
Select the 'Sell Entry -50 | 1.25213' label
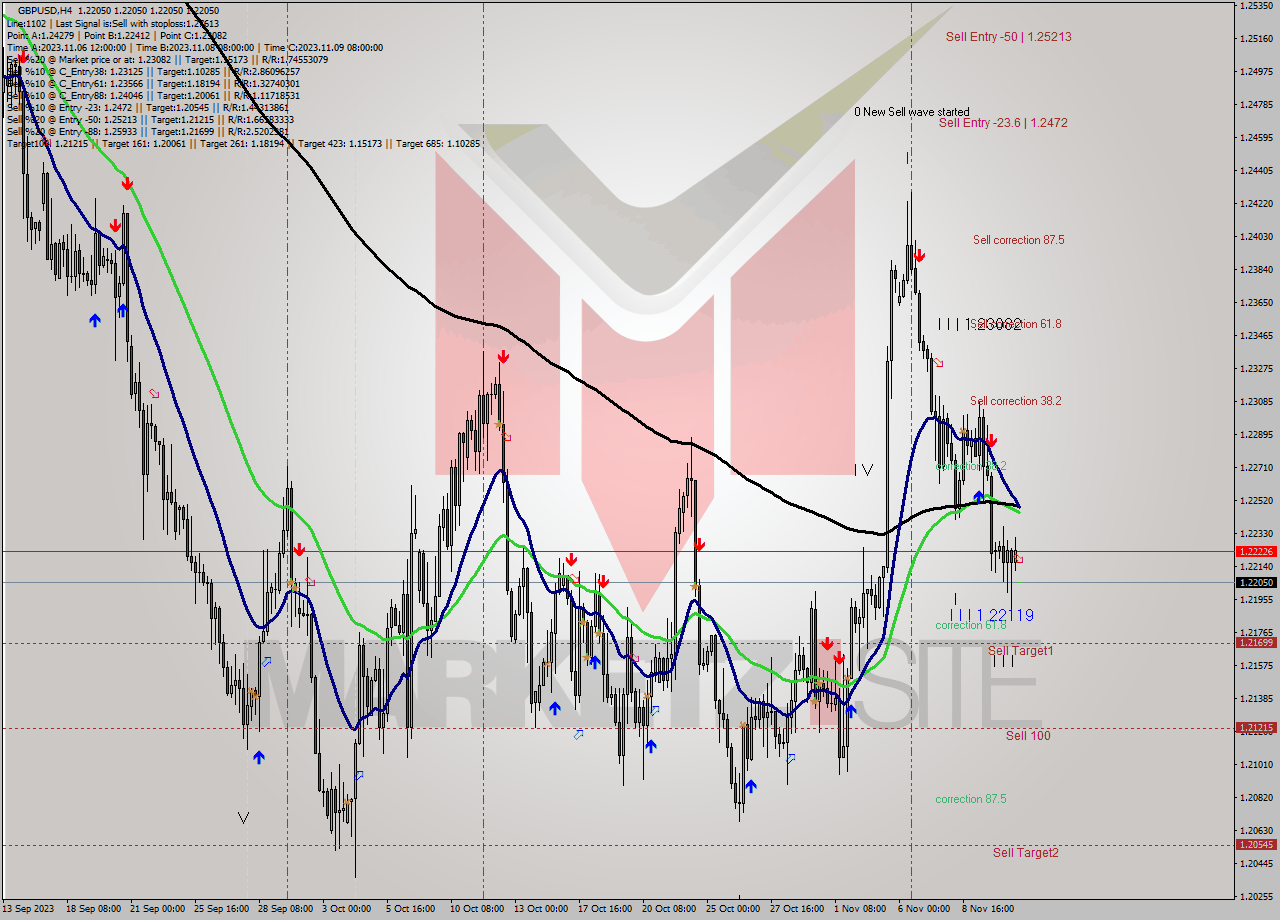(x=1008, y=37)
